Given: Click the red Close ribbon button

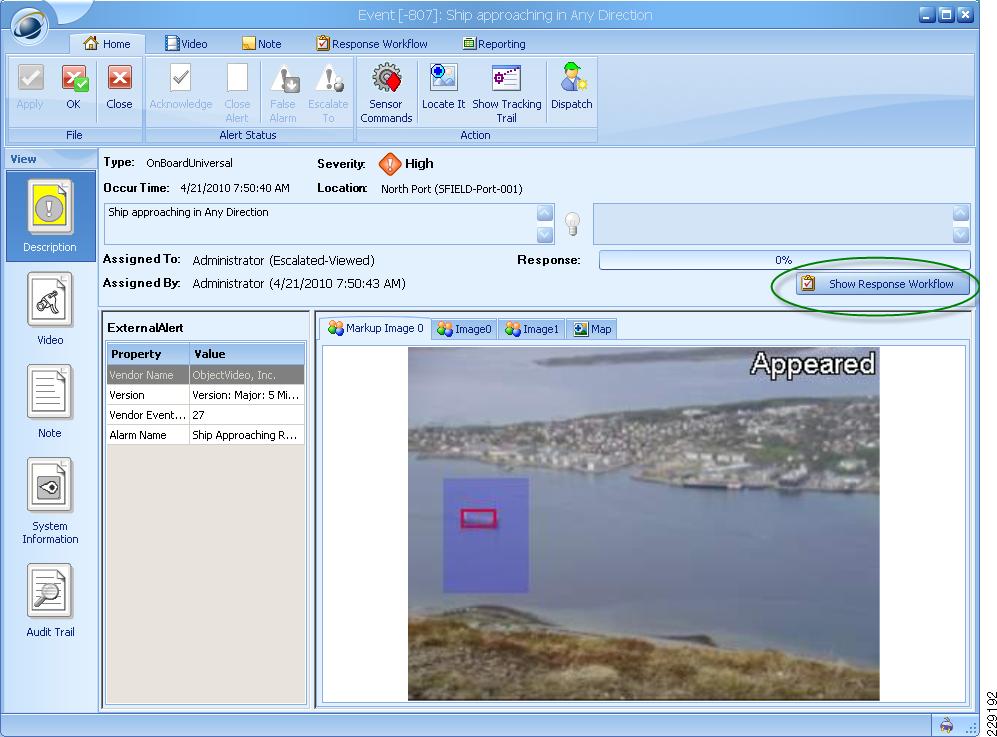Looking at the screenshot, I should click(x=119, y=86).
